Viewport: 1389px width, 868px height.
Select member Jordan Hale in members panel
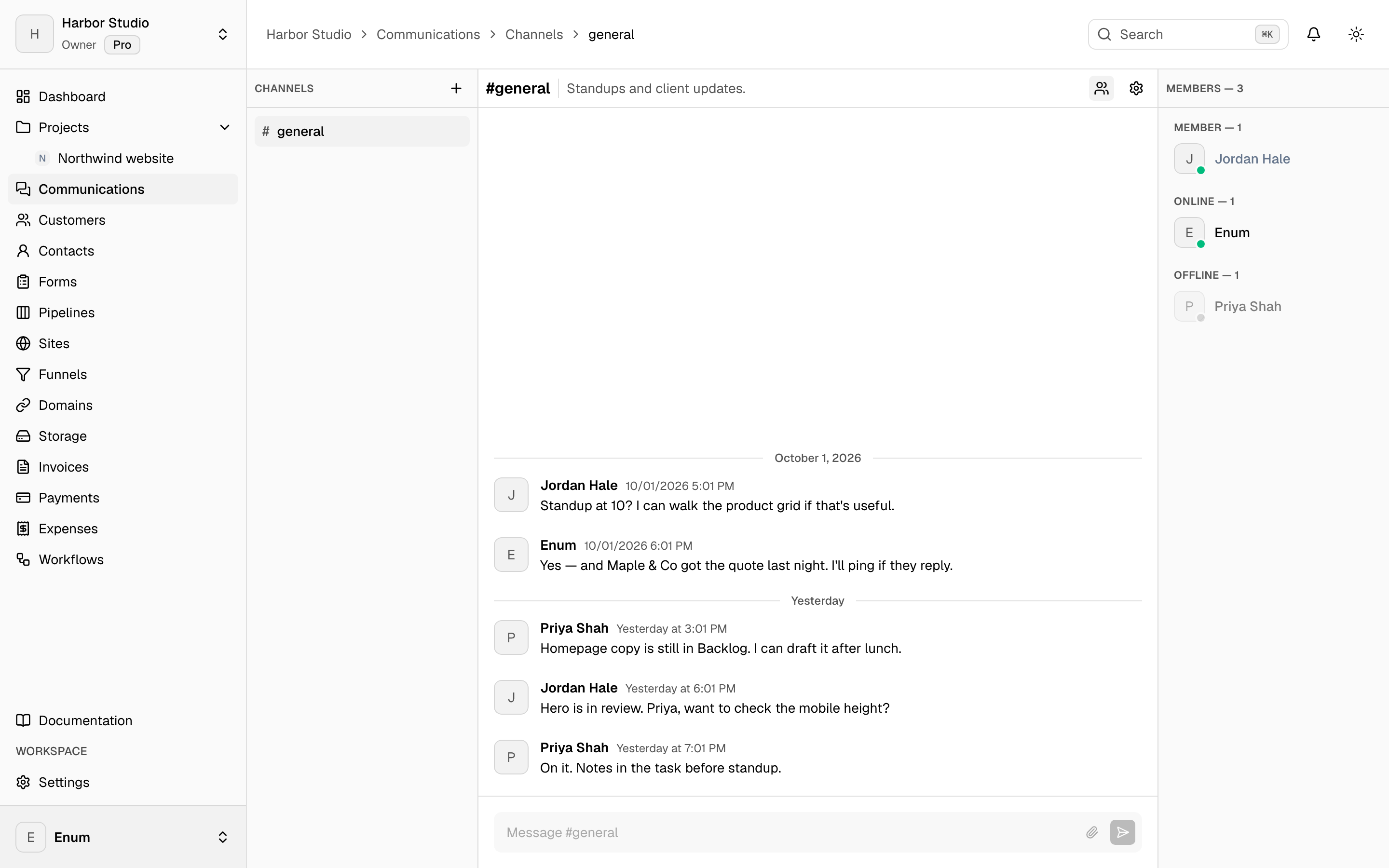pos(1273,159)
